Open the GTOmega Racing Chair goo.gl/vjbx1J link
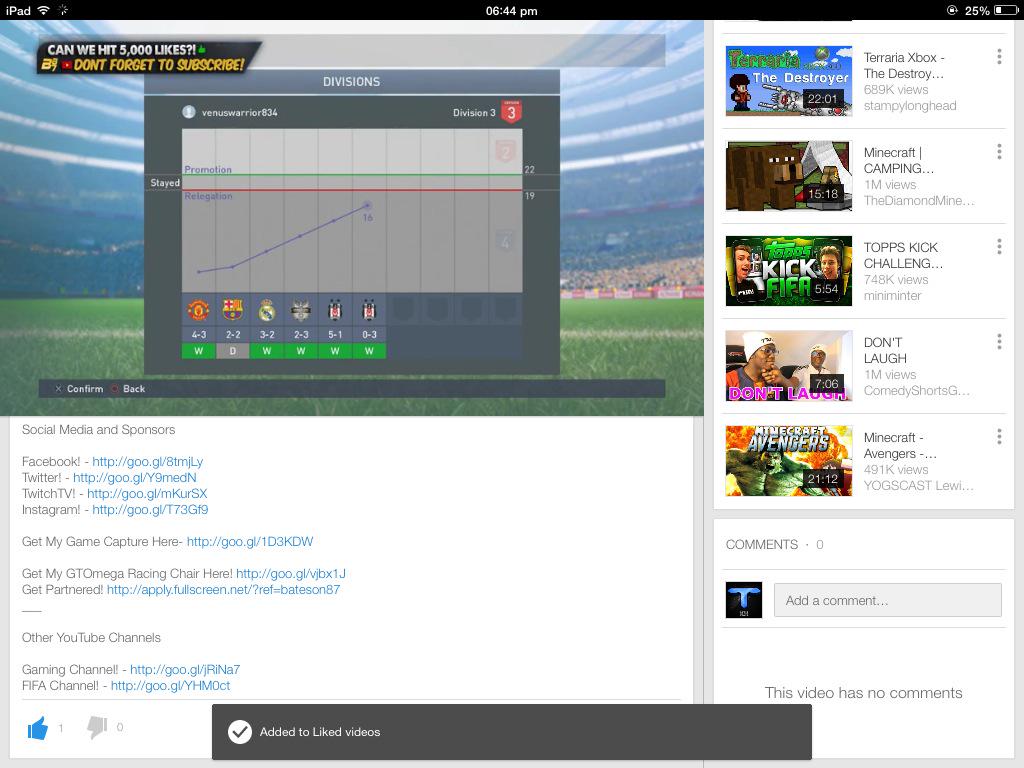This screenshot has height=768, width=1024. point(291,573)
